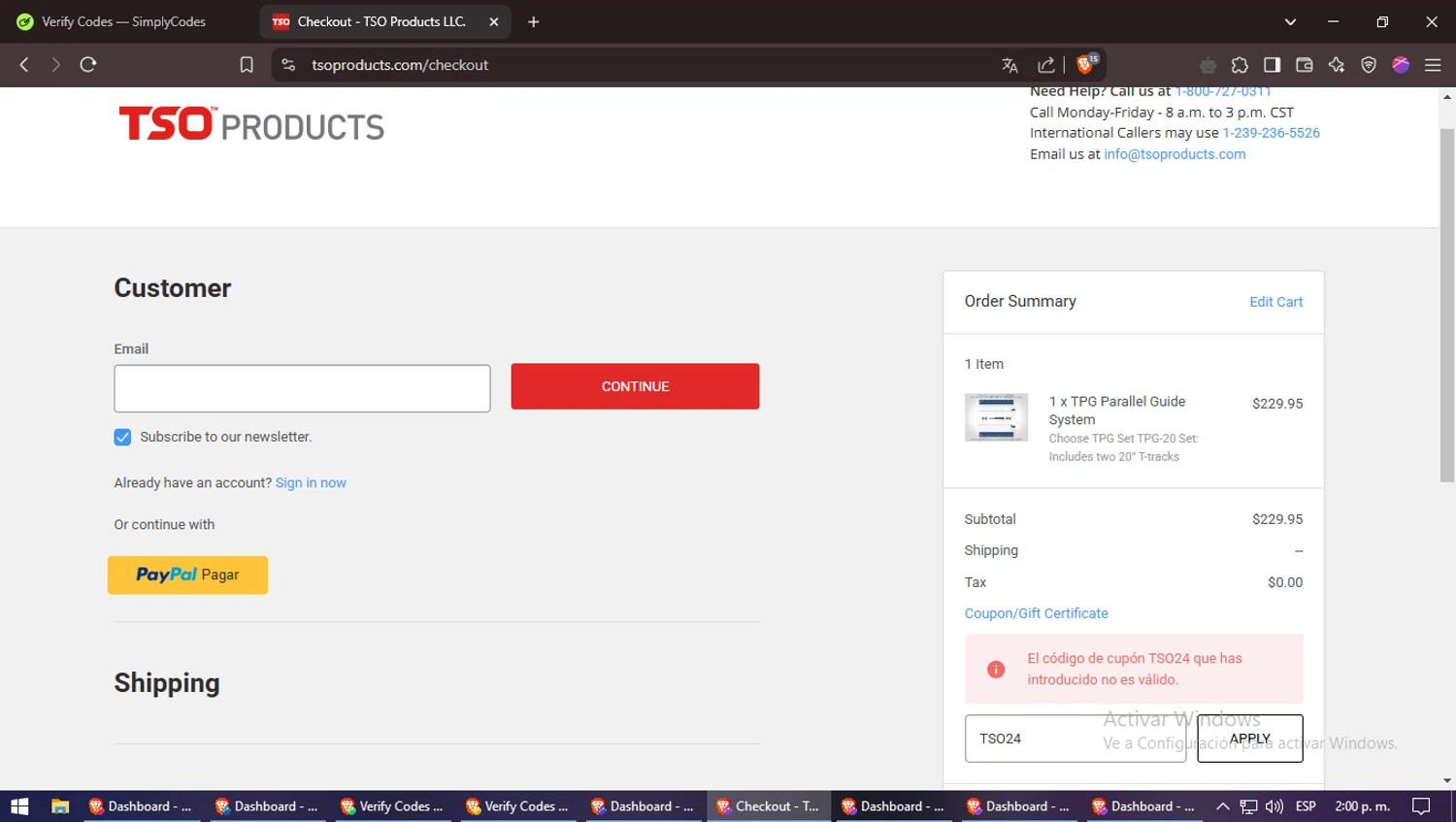1456x822 pixels.
Task: Click the Sign in now link
Action: click(x=311, y=483)
